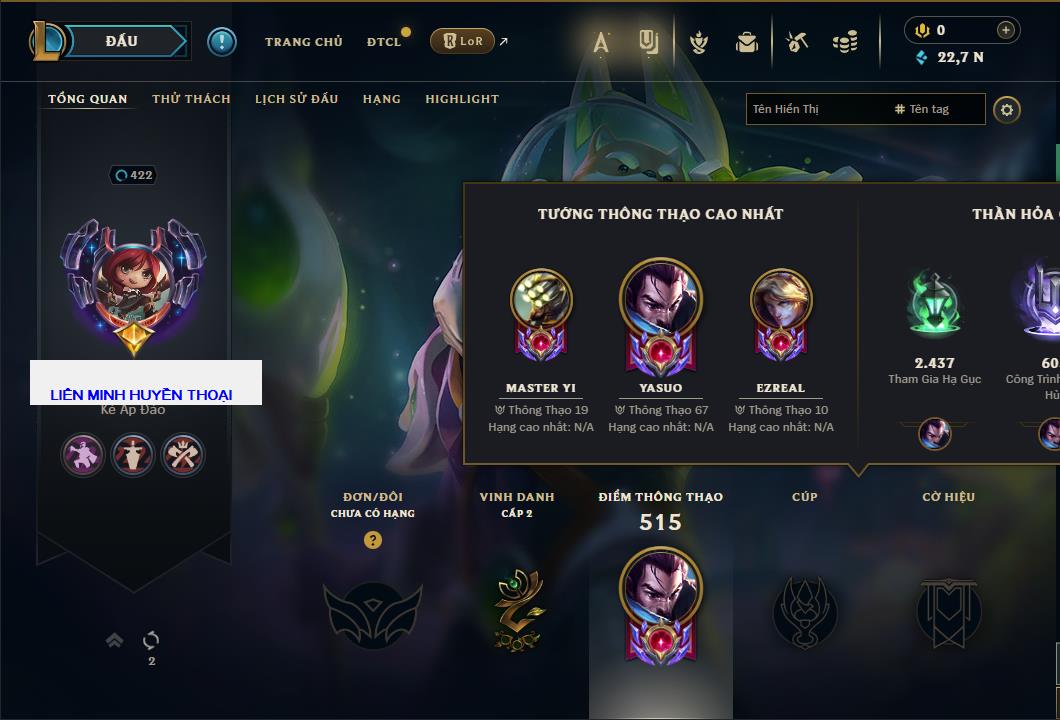Expand the profile banner up-chevron
The image size is (1060, 720).
pos(114,640)
